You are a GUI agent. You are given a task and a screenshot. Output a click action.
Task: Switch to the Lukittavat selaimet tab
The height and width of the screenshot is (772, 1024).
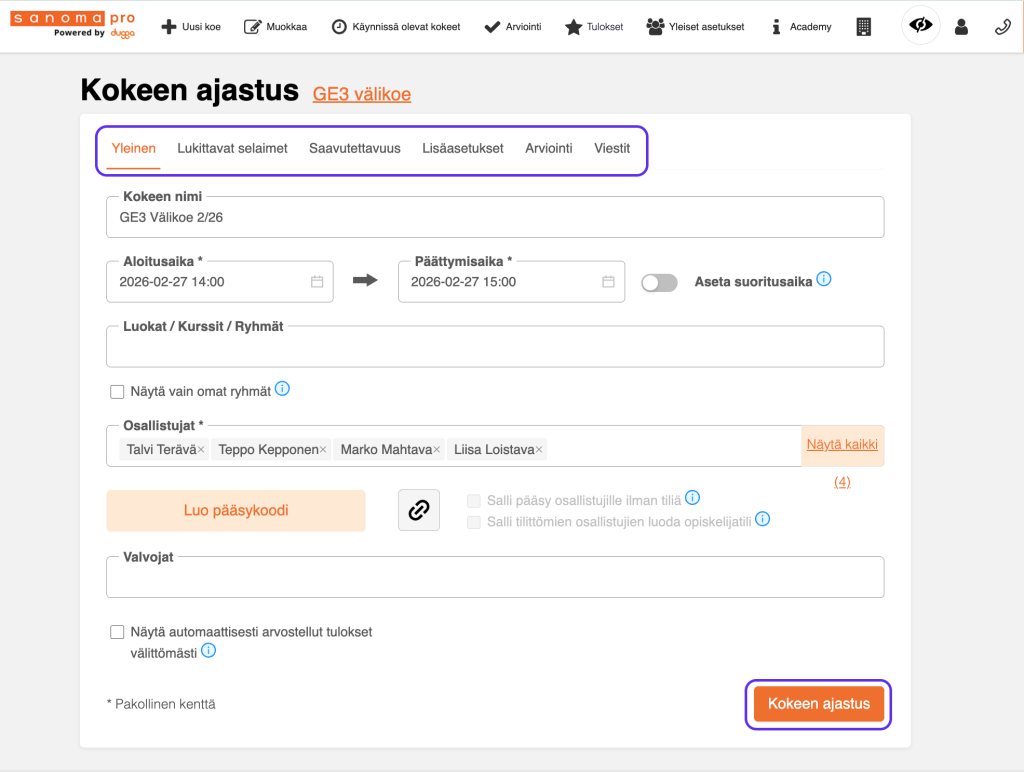click(232, 149)
